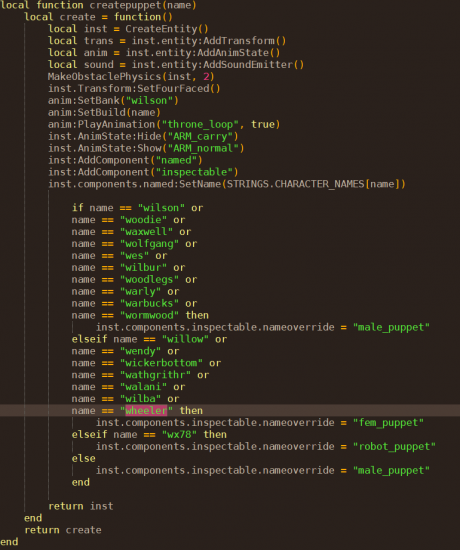Click the first "male_puppet" string after wormwood
The image size is (460, 550).
click(391, 327)
